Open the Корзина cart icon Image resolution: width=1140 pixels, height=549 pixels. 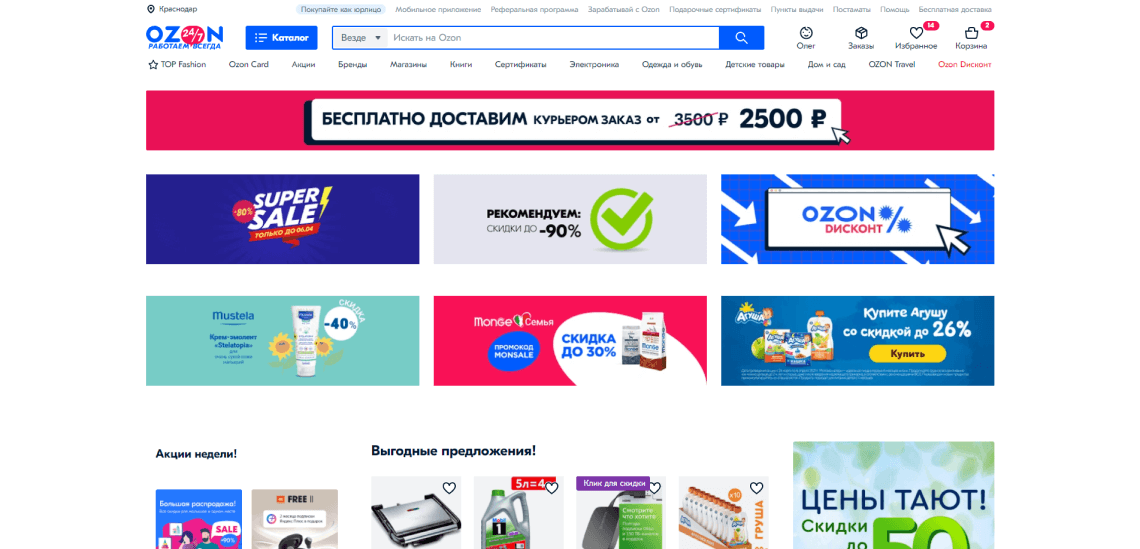pos(971,33)
